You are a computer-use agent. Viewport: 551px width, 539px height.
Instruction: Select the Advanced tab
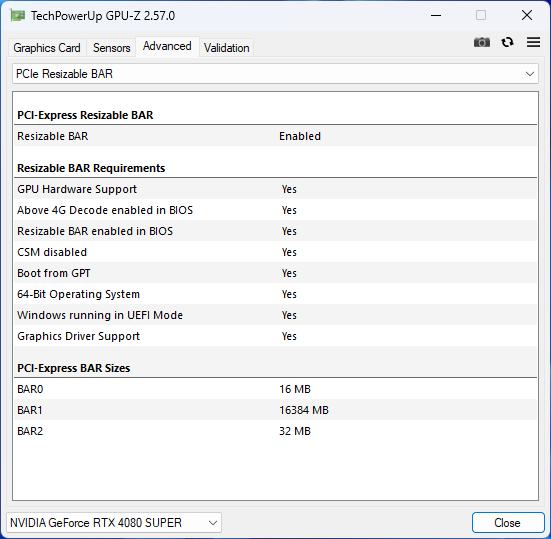(x=167, y=46)
